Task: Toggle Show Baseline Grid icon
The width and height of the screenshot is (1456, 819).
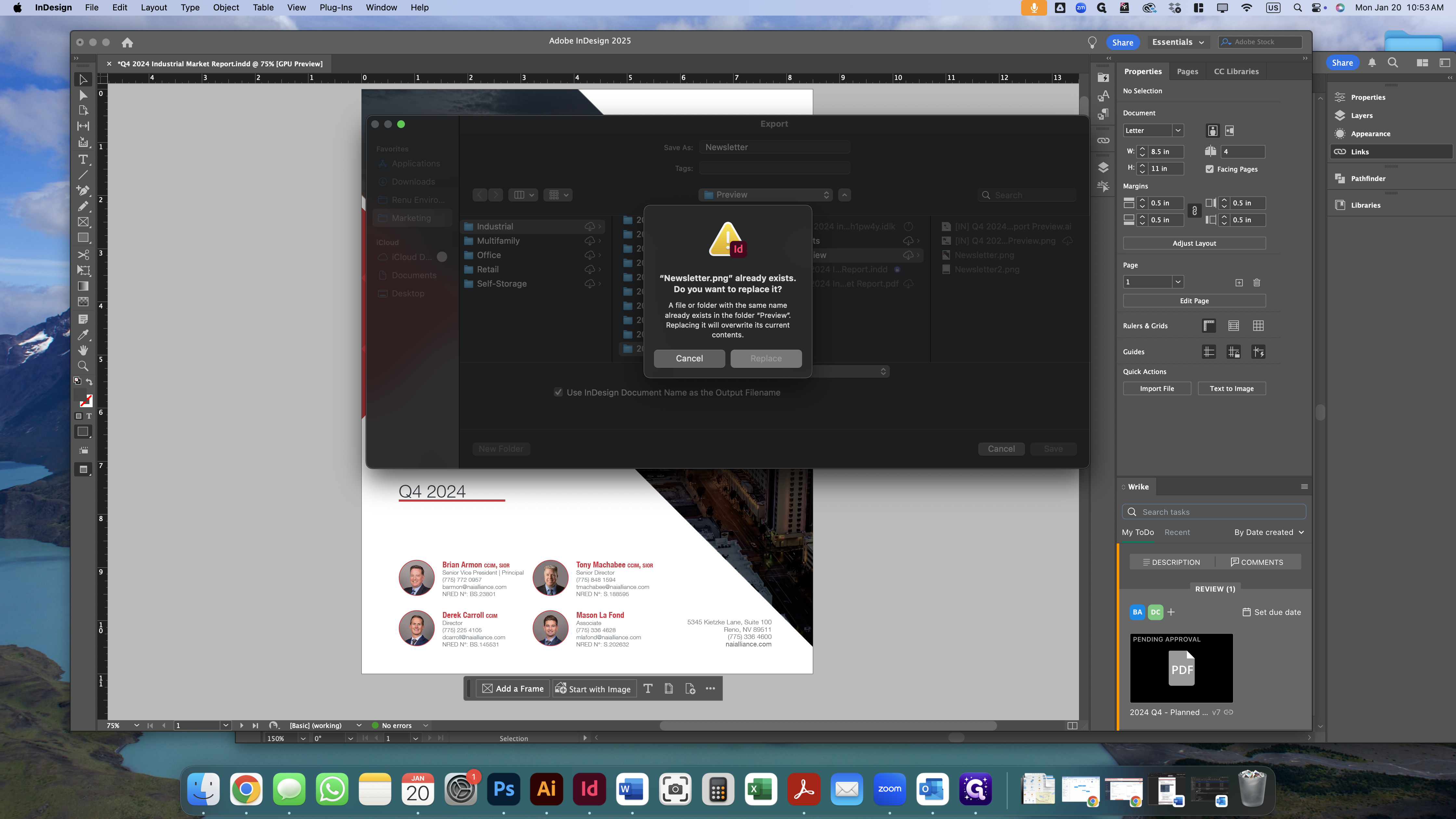Action: coord(1234,326)
